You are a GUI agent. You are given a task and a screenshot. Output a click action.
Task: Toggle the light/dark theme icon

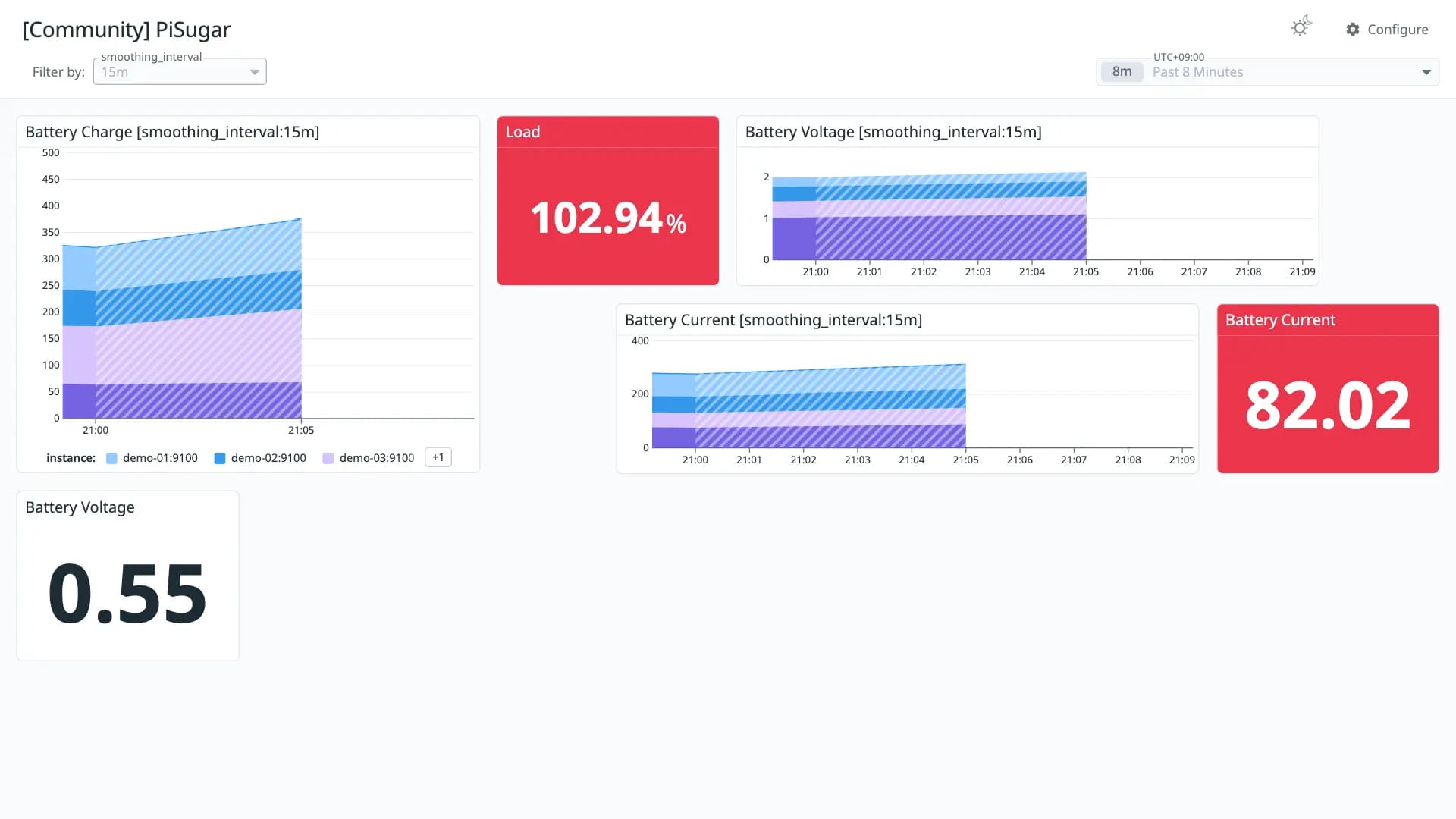[1301, 27]
